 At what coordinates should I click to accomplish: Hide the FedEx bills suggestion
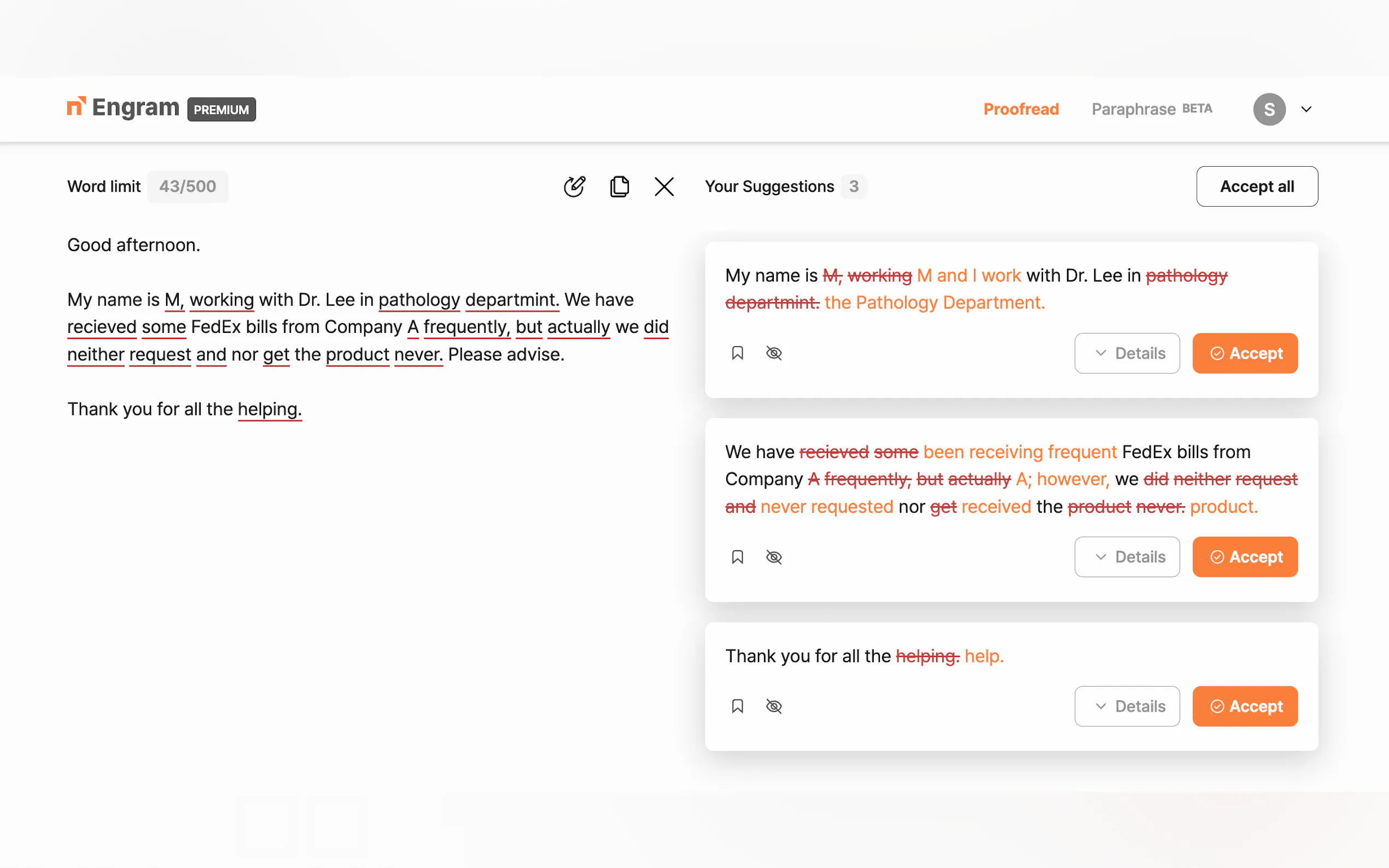773,557
